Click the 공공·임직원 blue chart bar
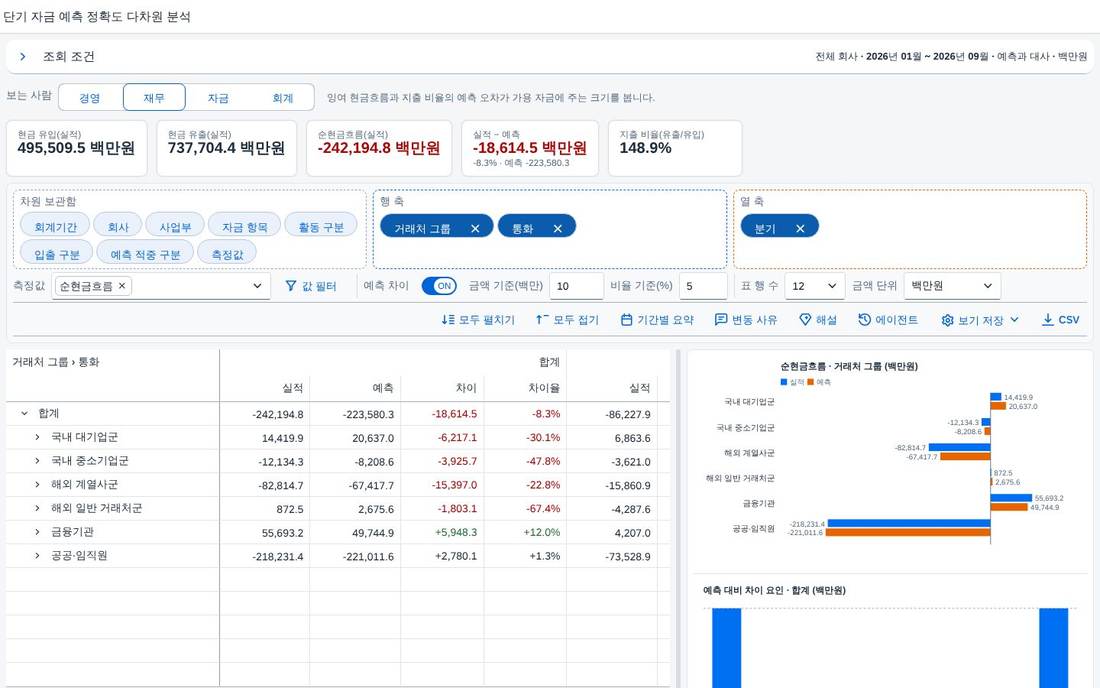This screenshot has height=688, width=1100. click(909, 523)
